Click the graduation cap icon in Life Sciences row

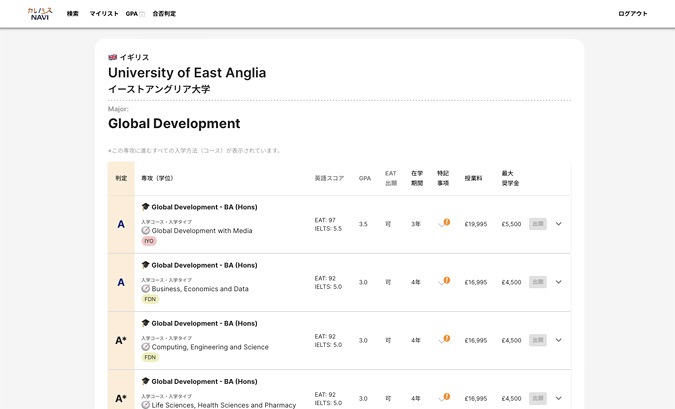click(x=146, y=381)
